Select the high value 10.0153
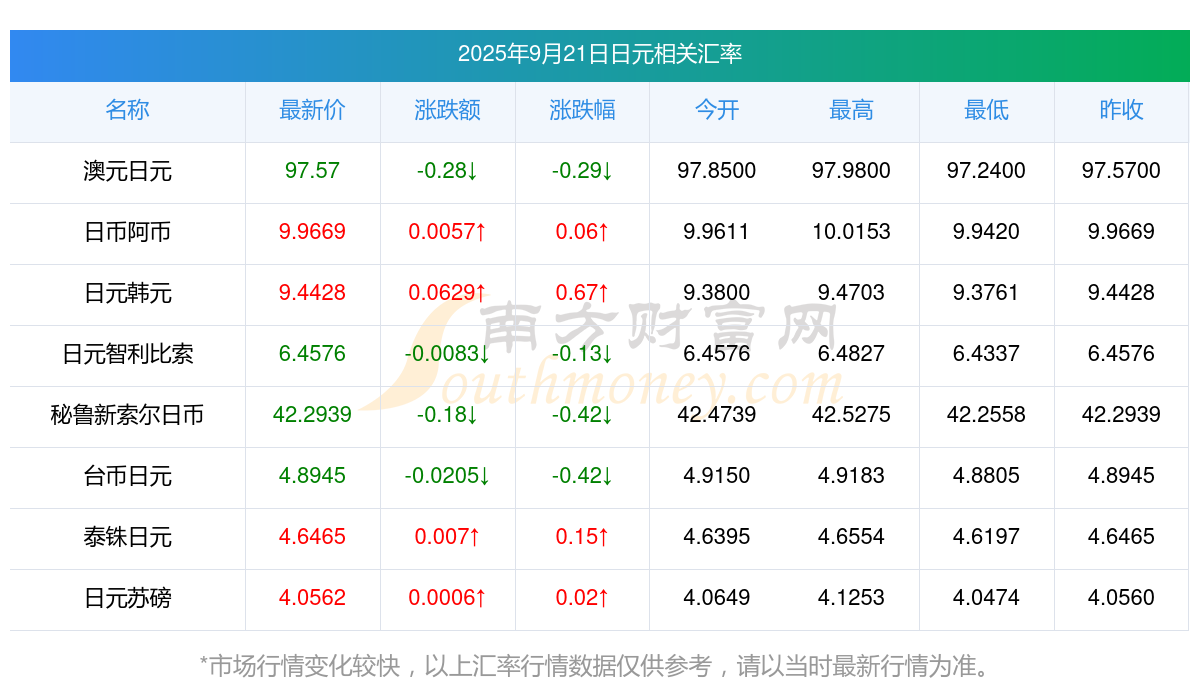 (852, 232)
